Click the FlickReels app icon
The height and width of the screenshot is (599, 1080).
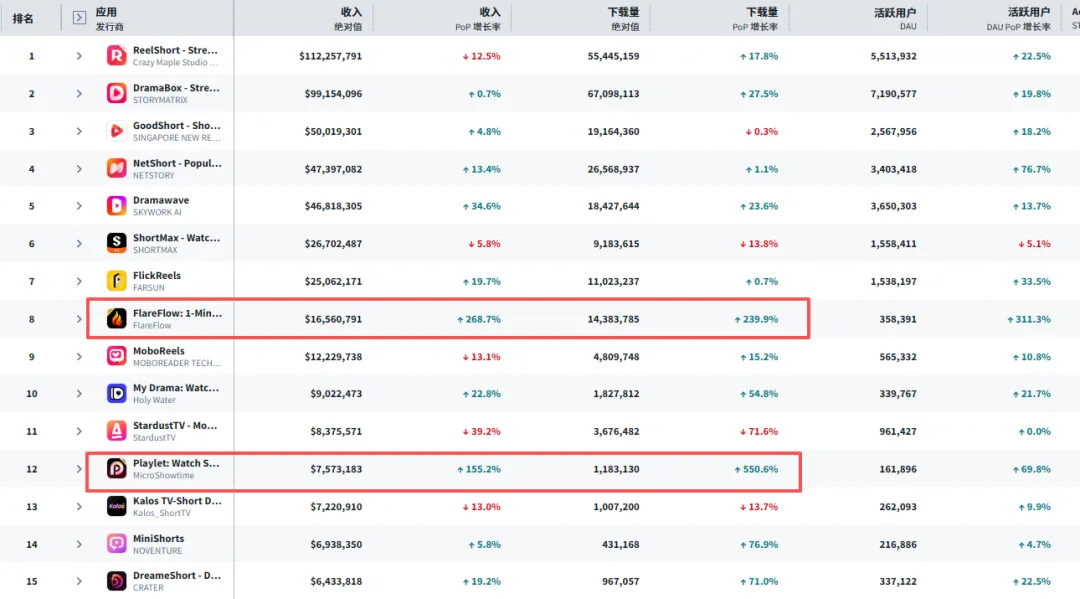[x=116, y=281]
